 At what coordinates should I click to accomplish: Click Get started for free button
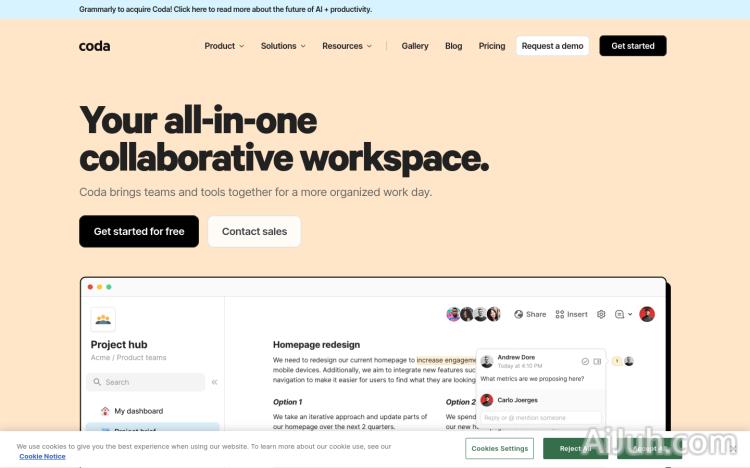pos(139,231)
